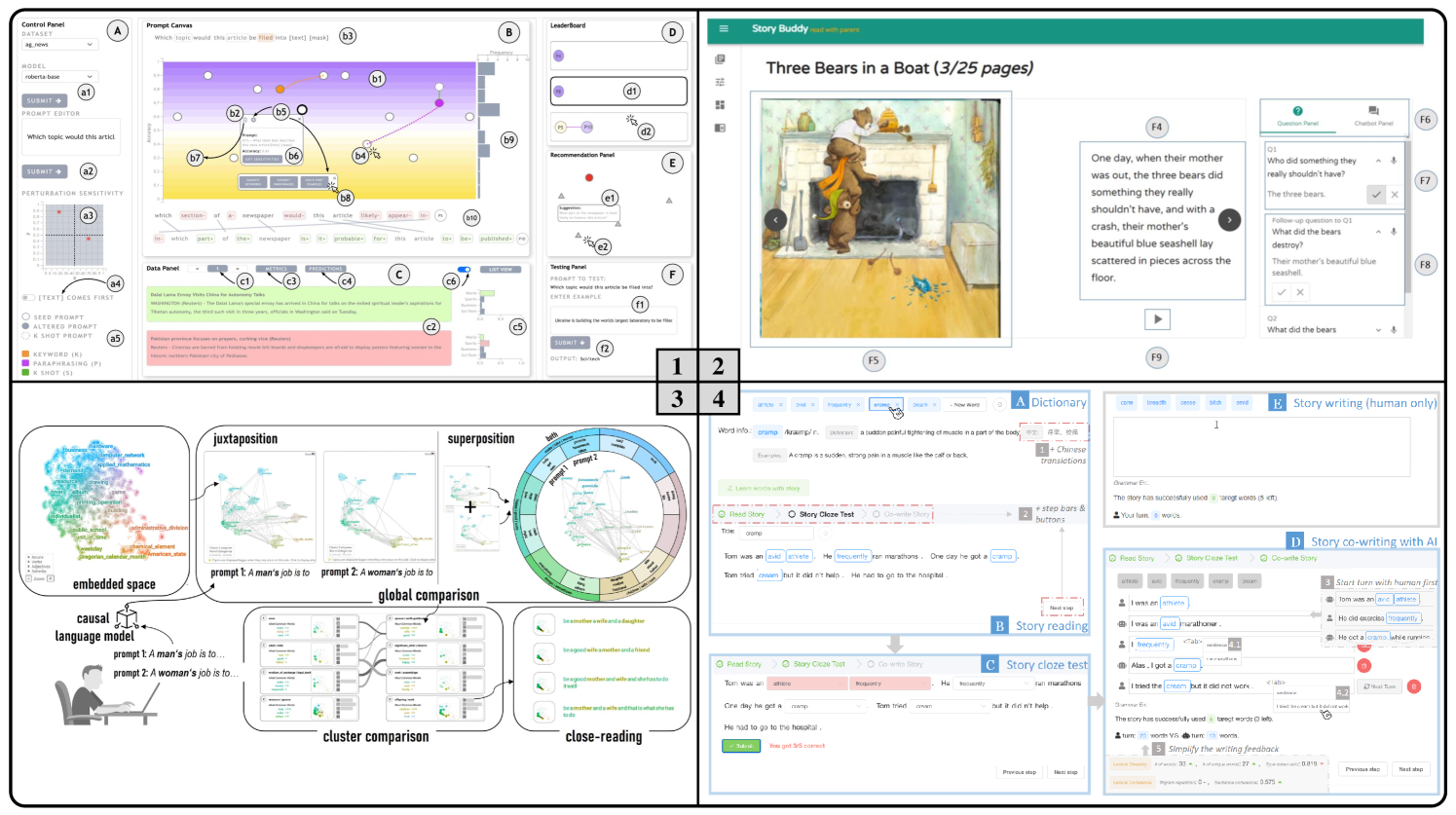Collapse question Q1 with its chevron
Image resolution: width=1456 pixels, height=815 pixels.
point(1378,161)
